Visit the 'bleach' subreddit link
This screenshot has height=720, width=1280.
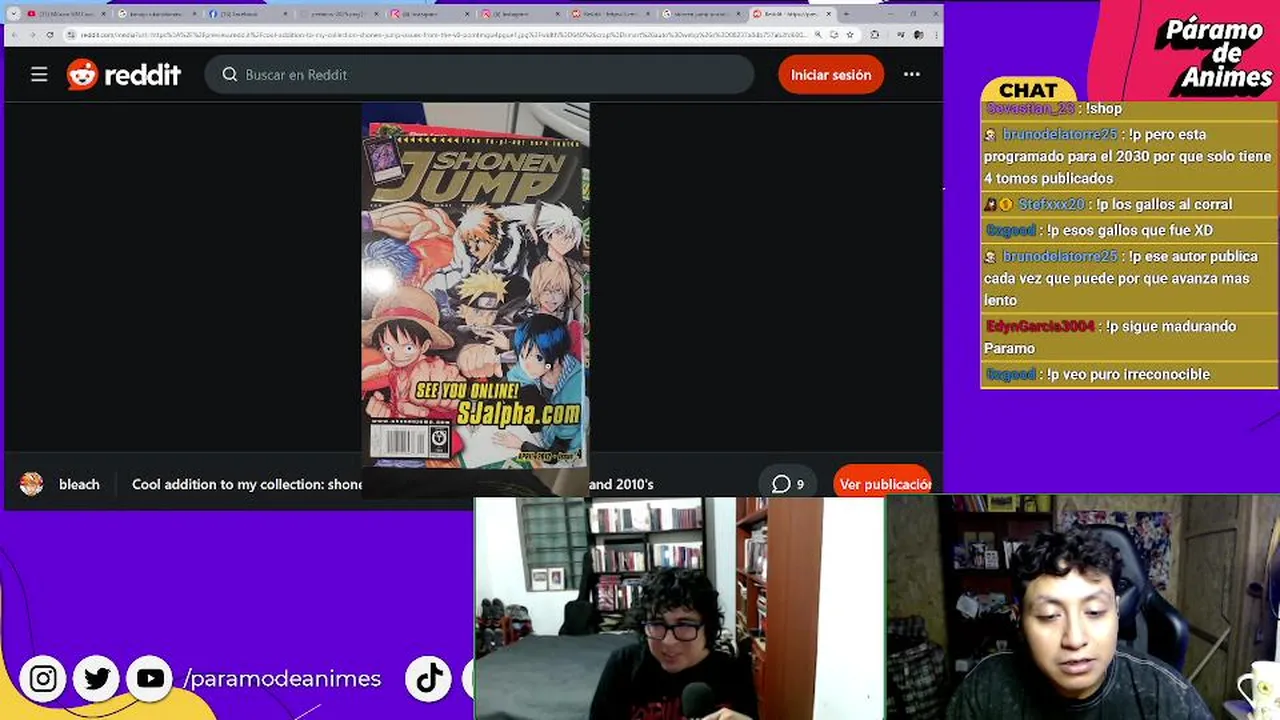pos(79,484)
